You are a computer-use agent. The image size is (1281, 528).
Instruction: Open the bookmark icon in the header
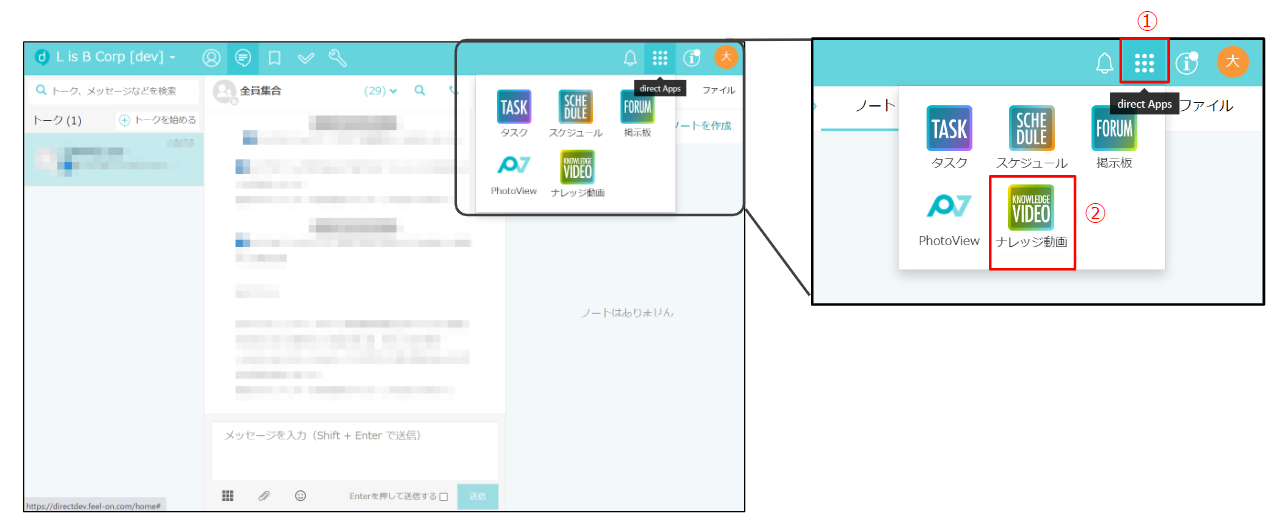(x=274, y=58)
